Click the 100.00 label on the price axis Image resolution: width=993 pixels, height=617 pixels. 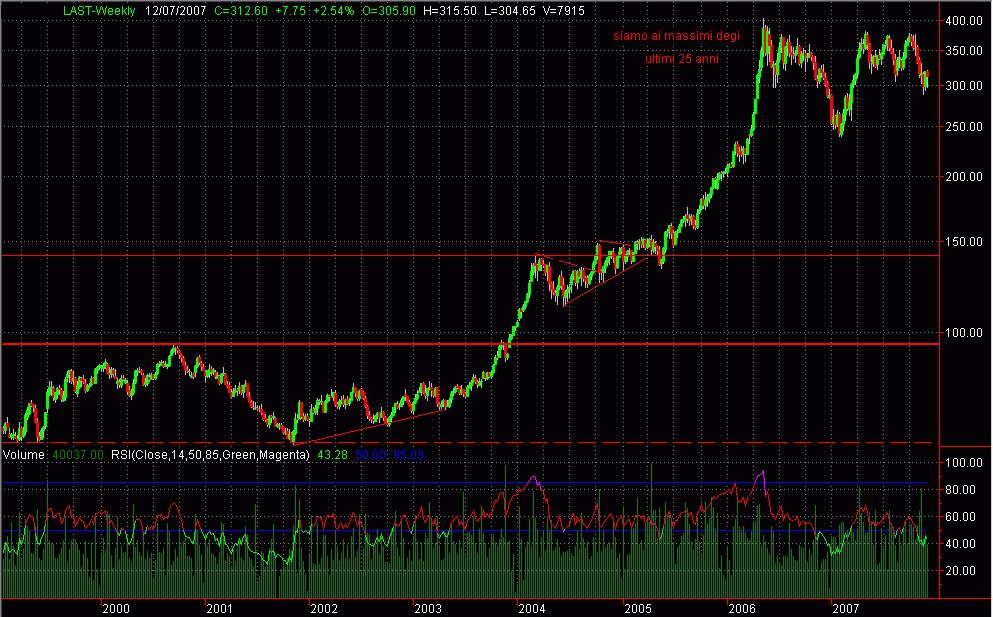pyautogui.click(x=965, y=332)
